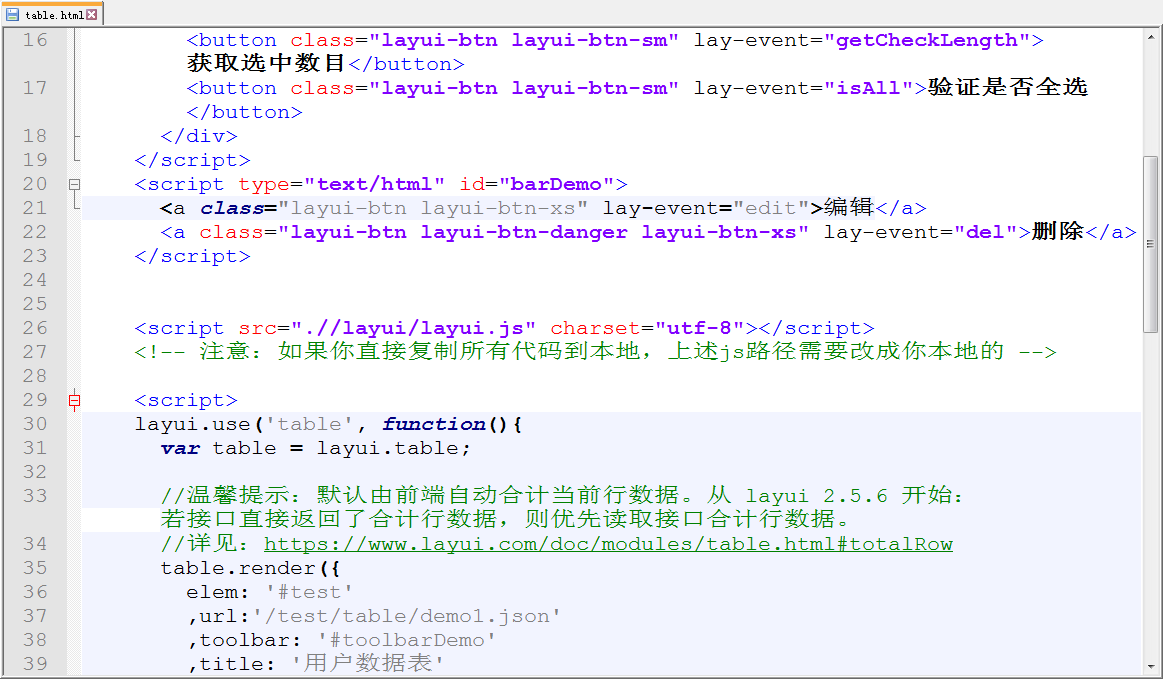Click the utf-8 charset value on line 26
Screen dimensions: 1163x679
click(699, 328)
